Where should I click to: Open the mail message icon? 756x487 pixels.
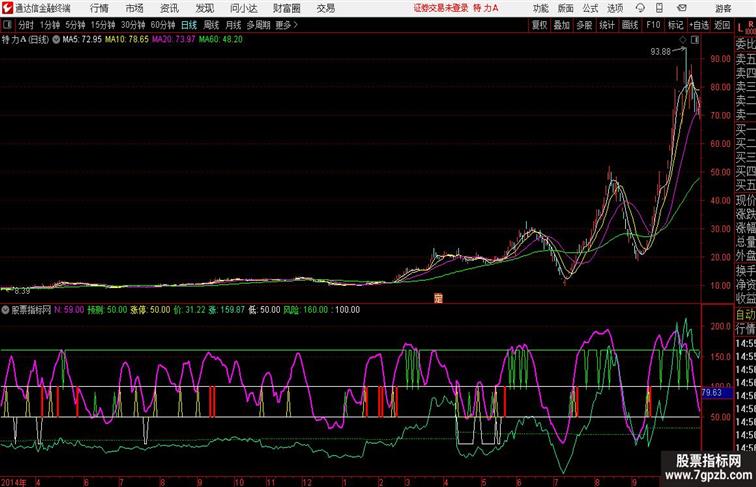click(x=682, y=8)
